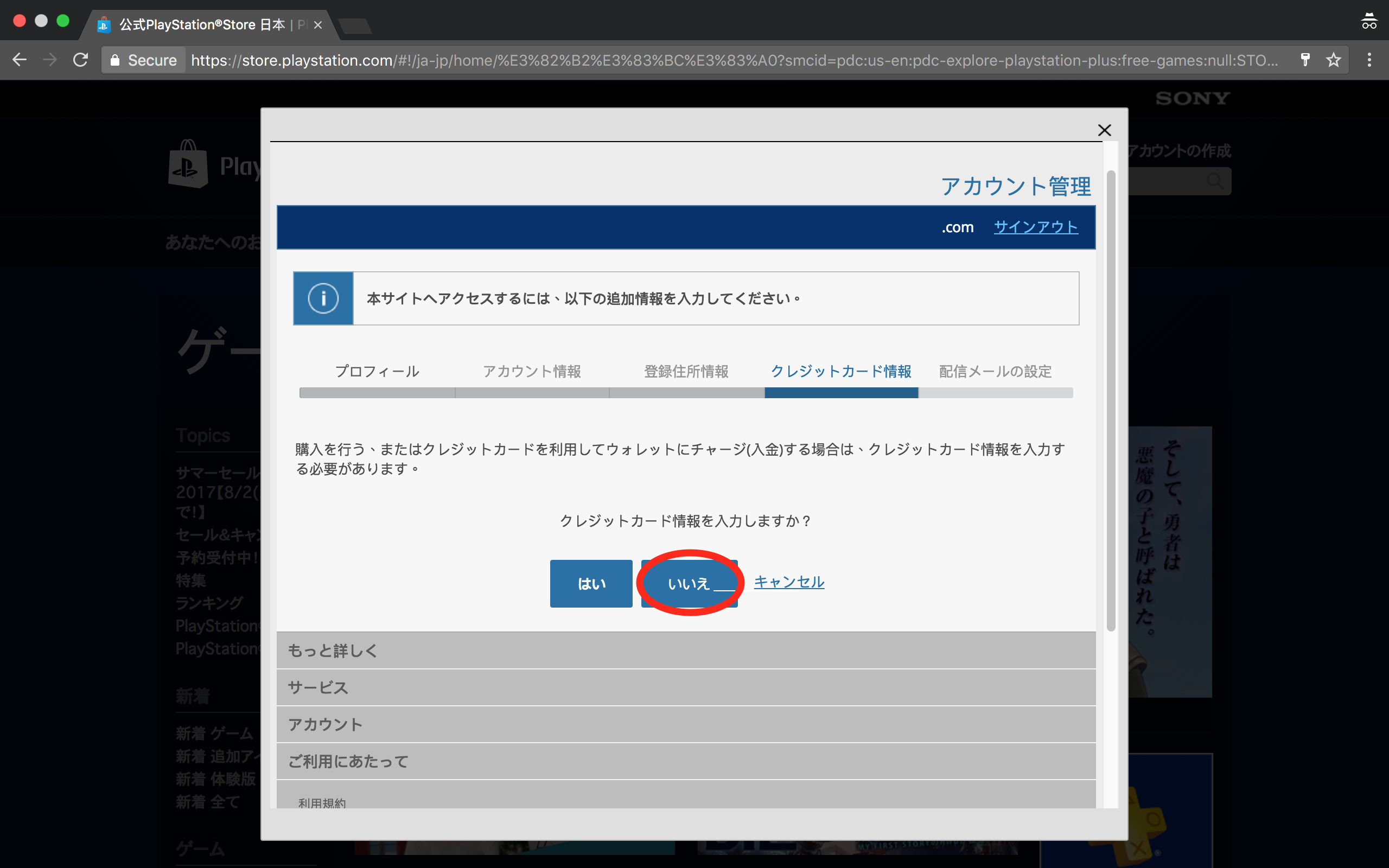Click the dialog vertical scrollbar
1389x868 pixels.
[1111, 402]
